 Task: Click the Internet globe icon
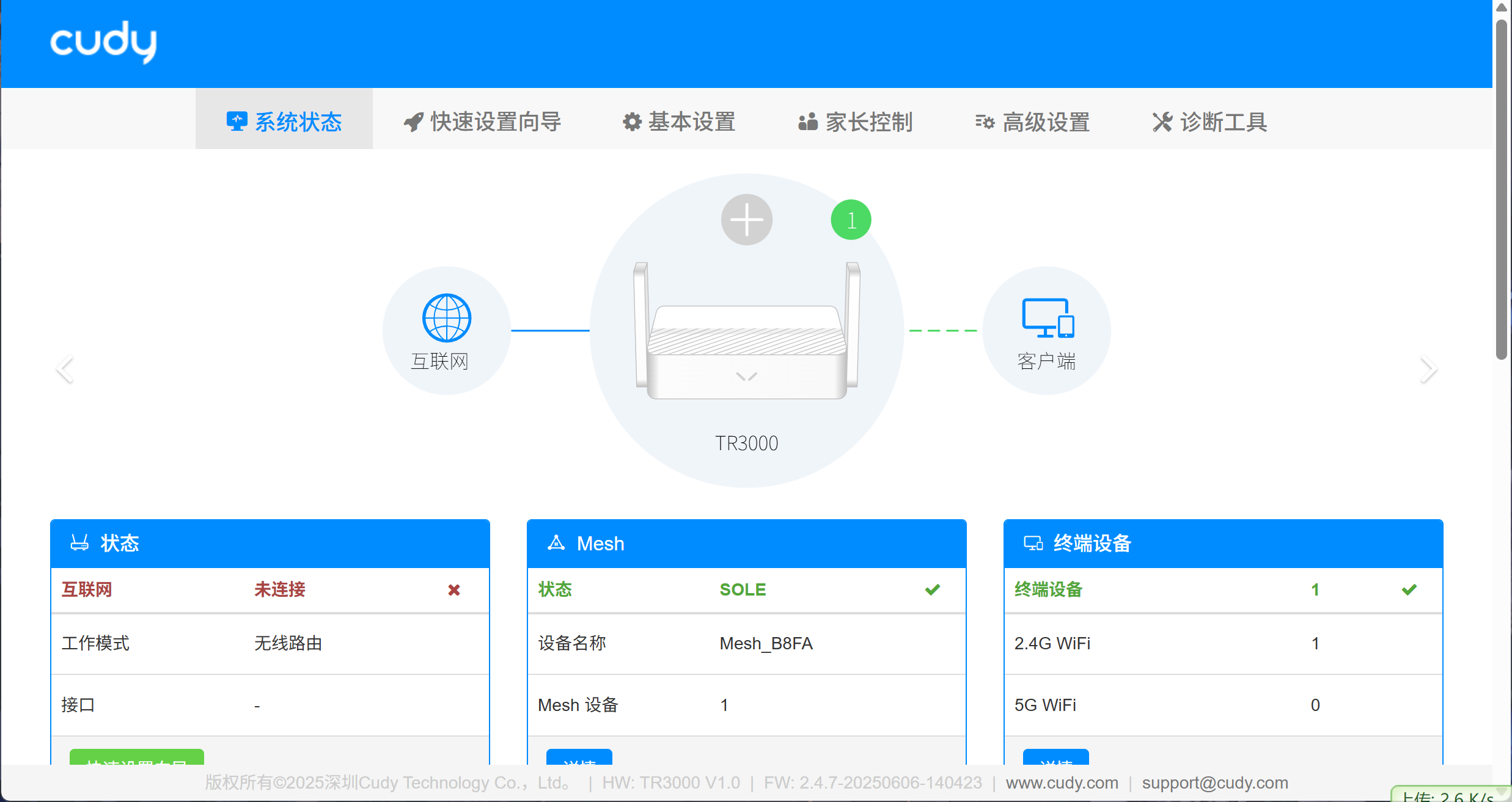447,318
